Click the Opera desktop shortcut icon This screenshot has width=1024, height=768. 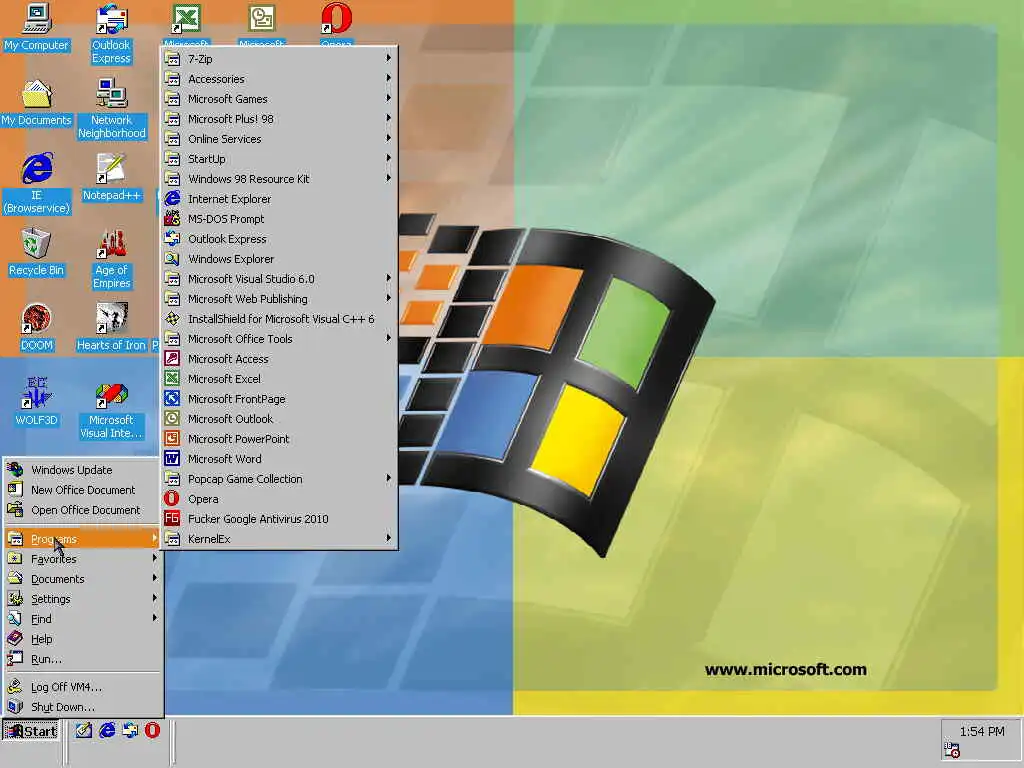pos(336,20)
